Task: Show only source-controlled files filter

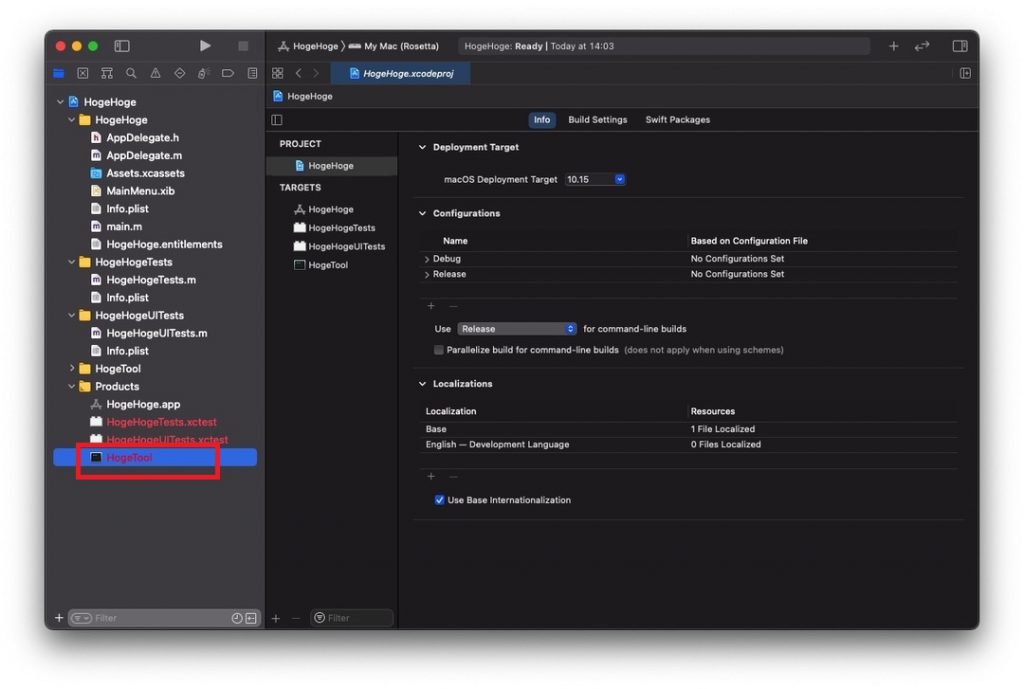Action: 251,618
